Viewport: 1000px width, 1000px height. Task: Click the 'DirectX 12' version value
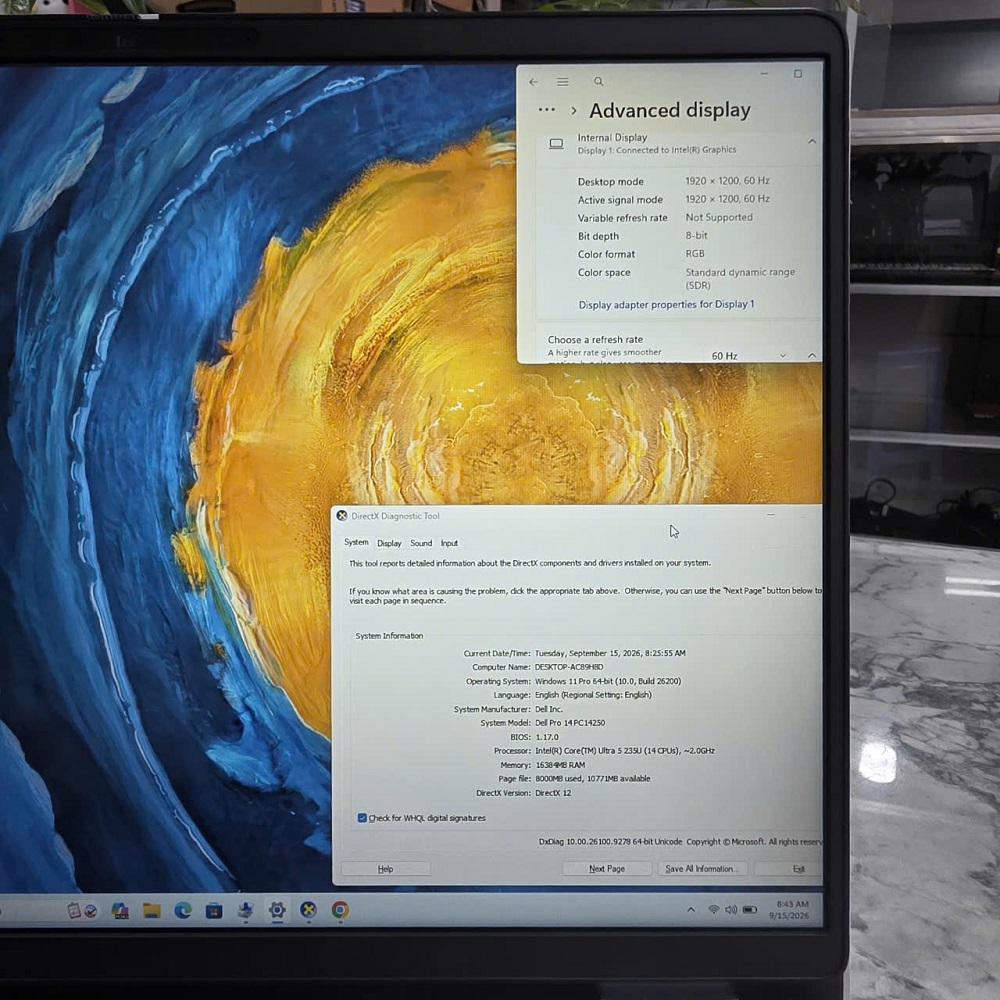553,793
